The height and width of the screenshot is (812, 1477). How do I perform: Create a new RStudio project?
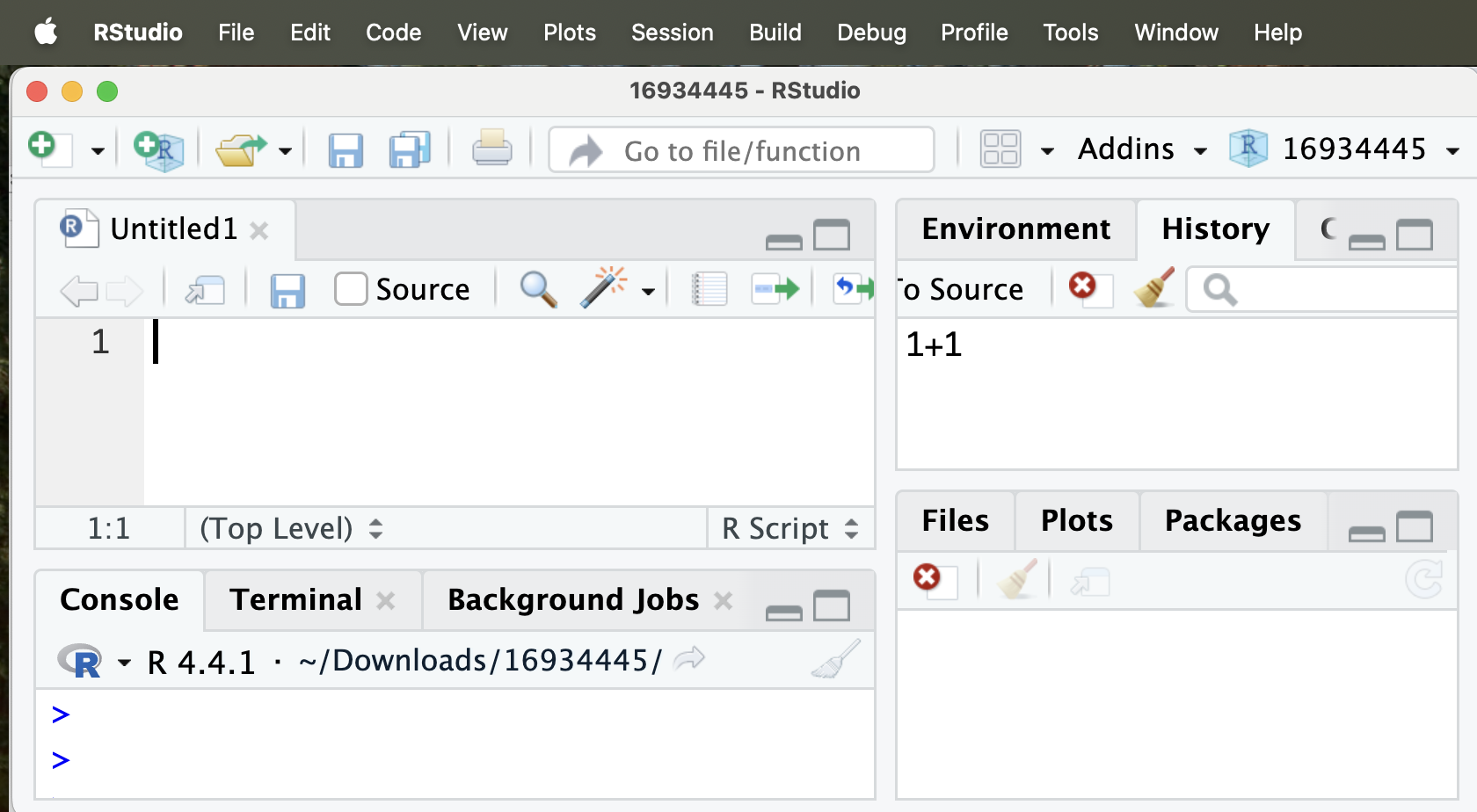tap(156, 149)
